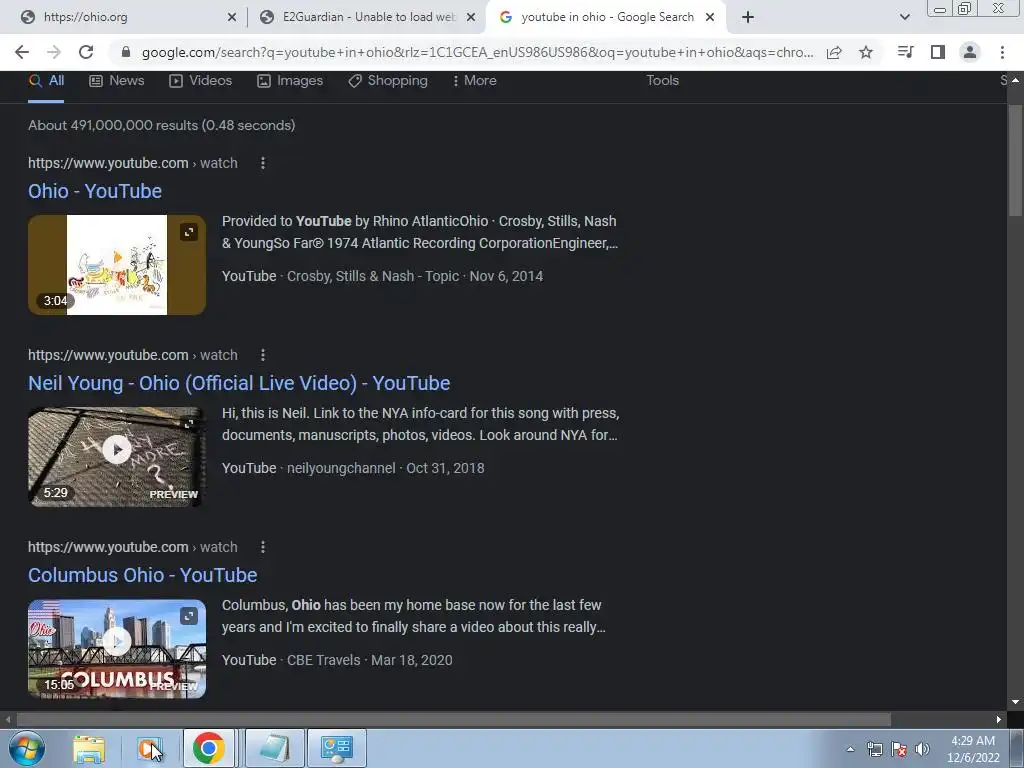
Task: Click the 'neilyoungchannel' text
Action: point(341,468)
